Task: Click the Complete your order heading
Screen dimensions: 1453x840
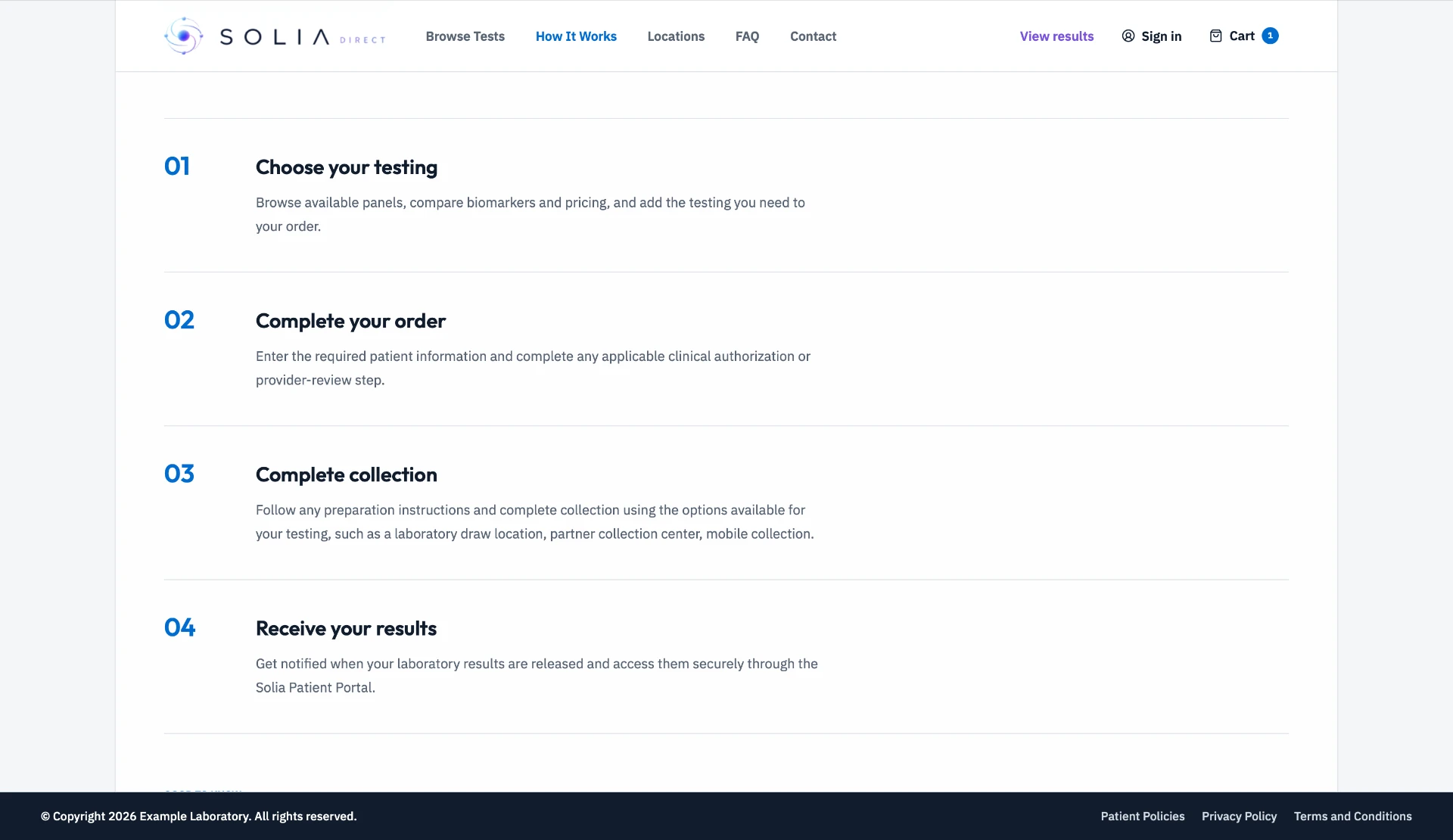Action: coord(350,321)
